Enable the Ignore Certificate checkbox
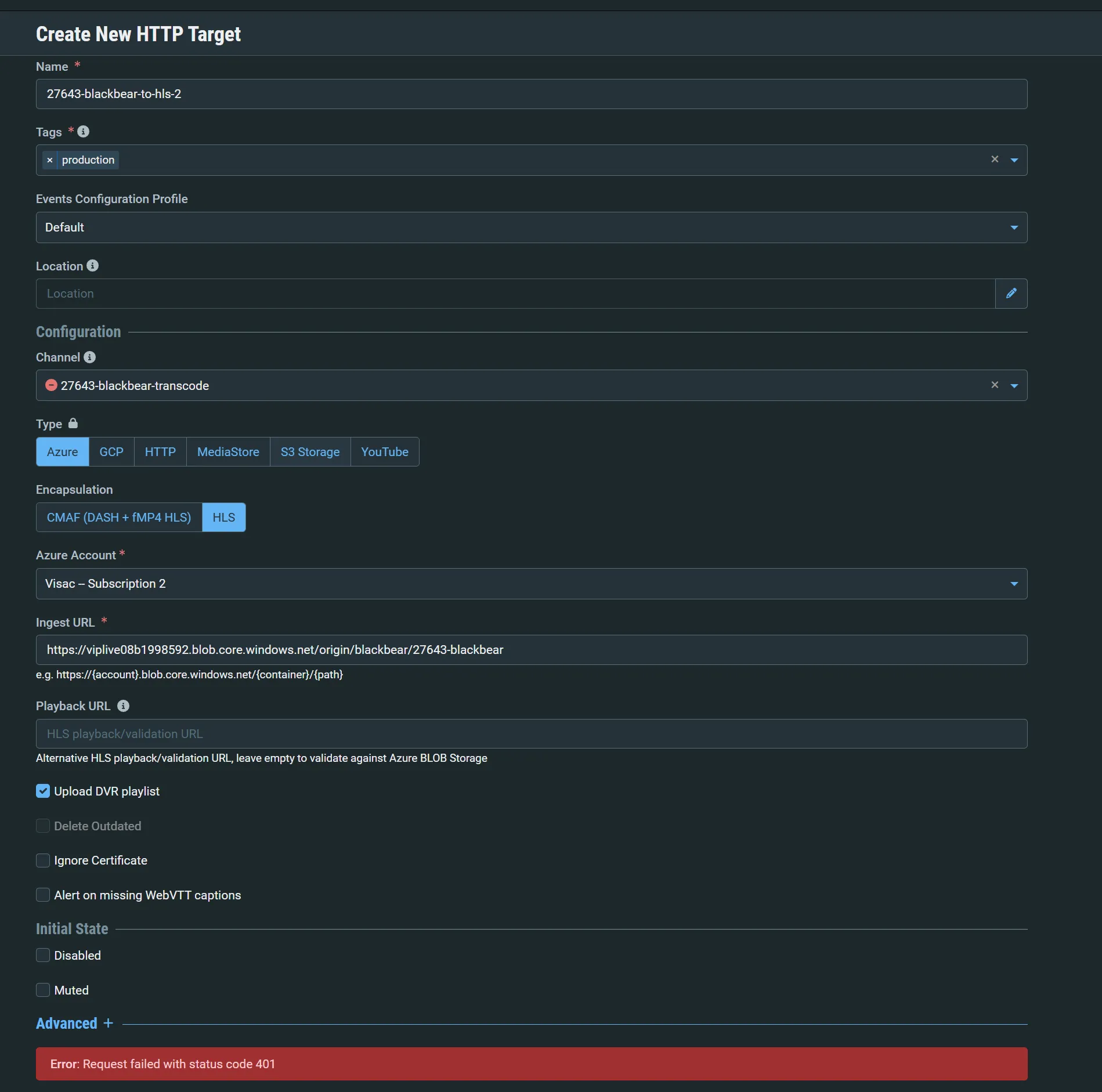Viewport: 1102px width, 1092px height. click(43, 860)
